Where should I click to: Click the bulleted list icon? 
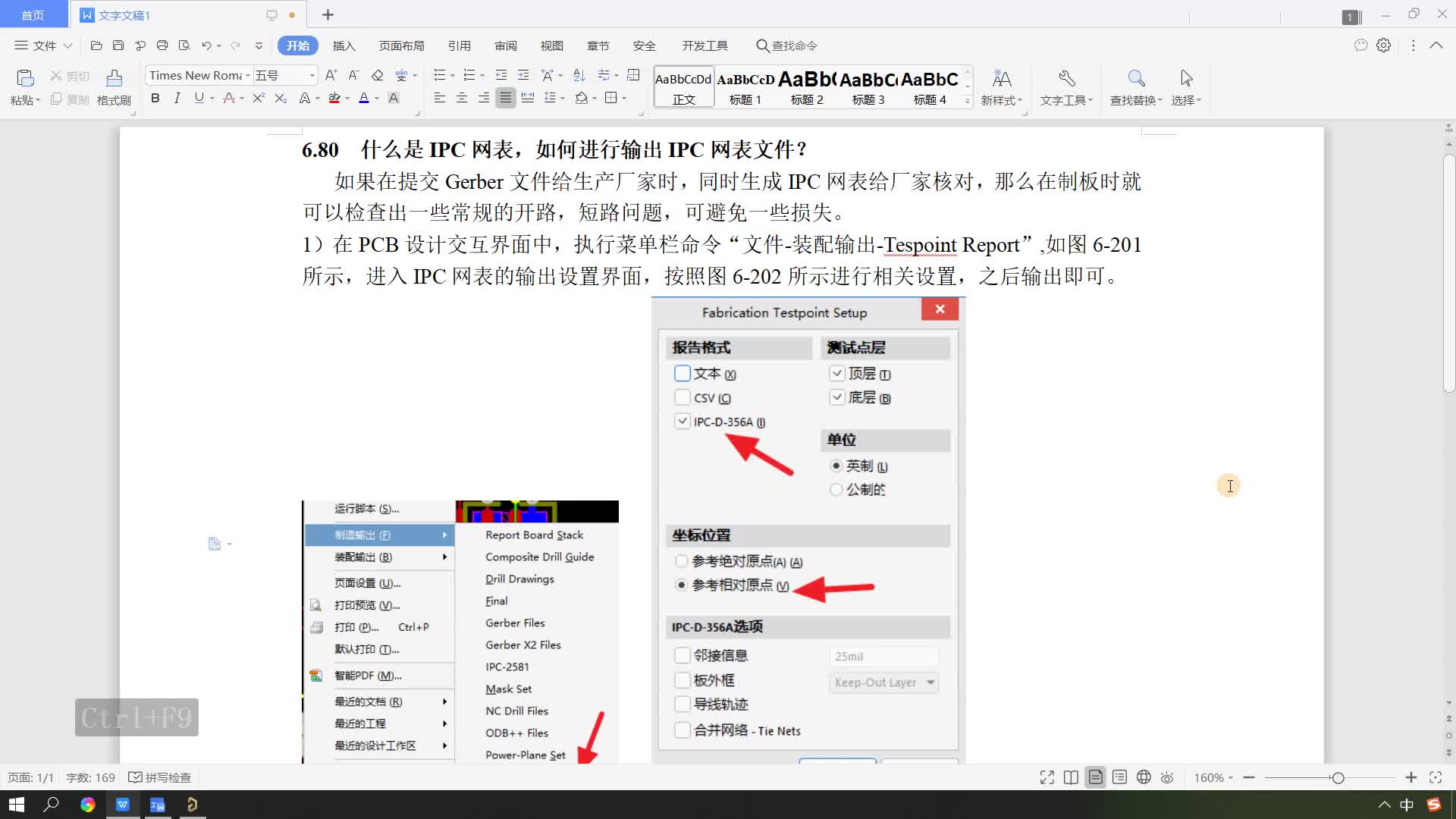(438, 75)
